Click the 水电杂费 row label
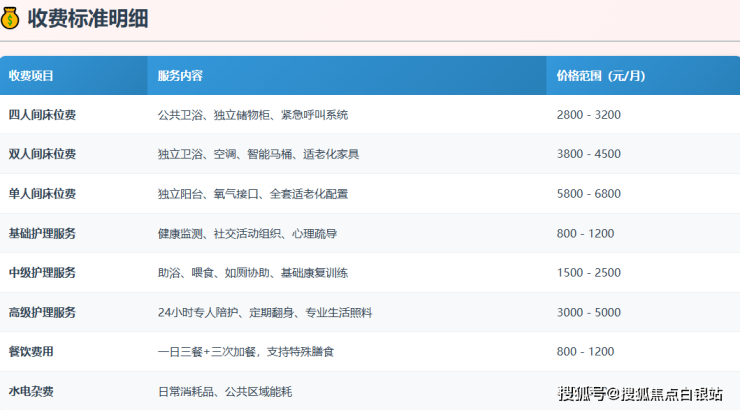The height and width of the screenshot is (410, 740). coord(31,391)
